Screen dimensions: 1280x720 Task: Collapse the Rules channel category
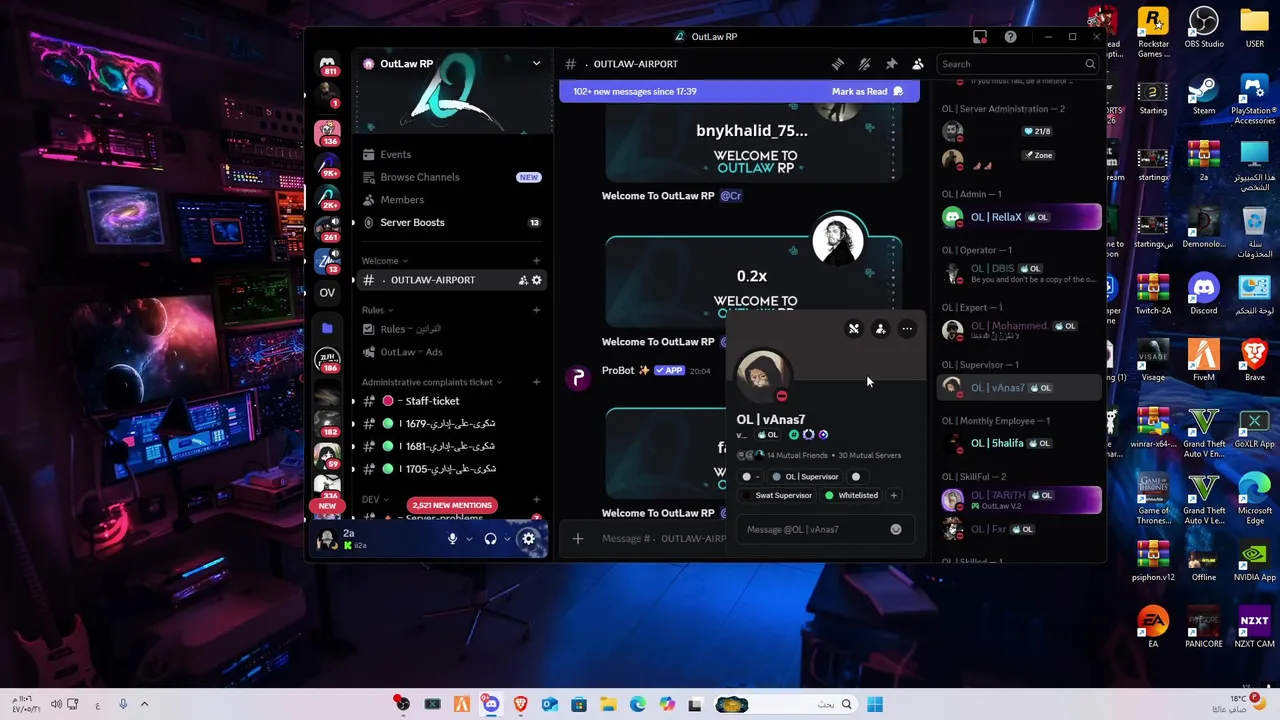[x=378, y=310]
